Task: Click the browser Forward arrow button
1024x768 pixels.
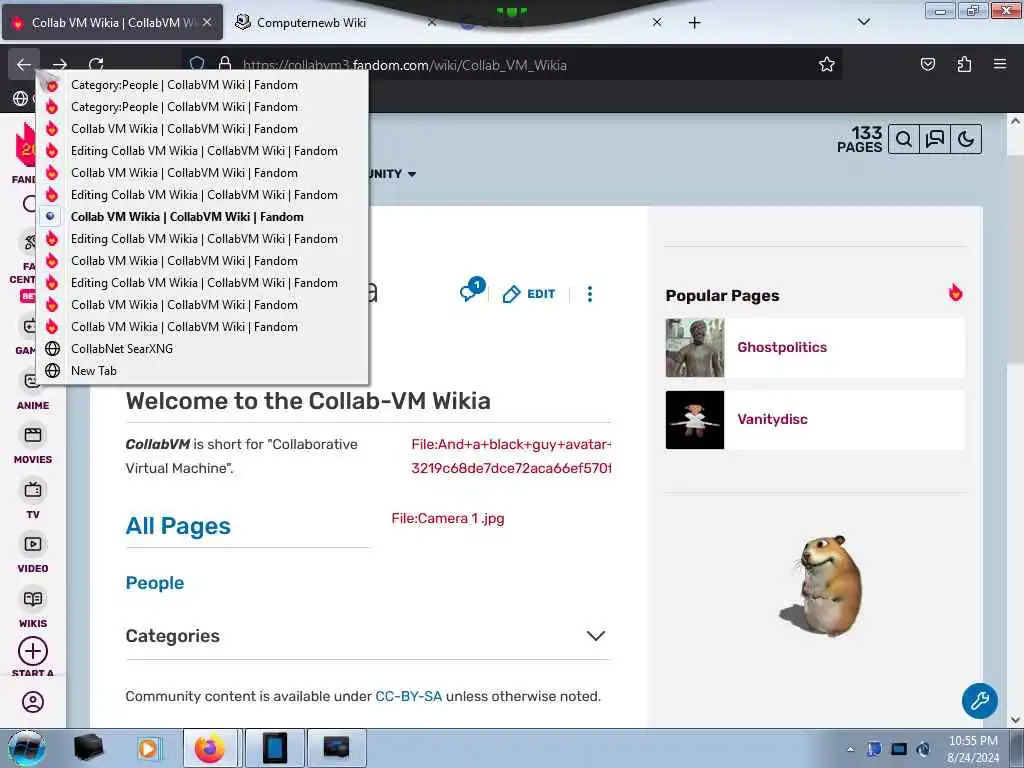Action: (60, 65)
